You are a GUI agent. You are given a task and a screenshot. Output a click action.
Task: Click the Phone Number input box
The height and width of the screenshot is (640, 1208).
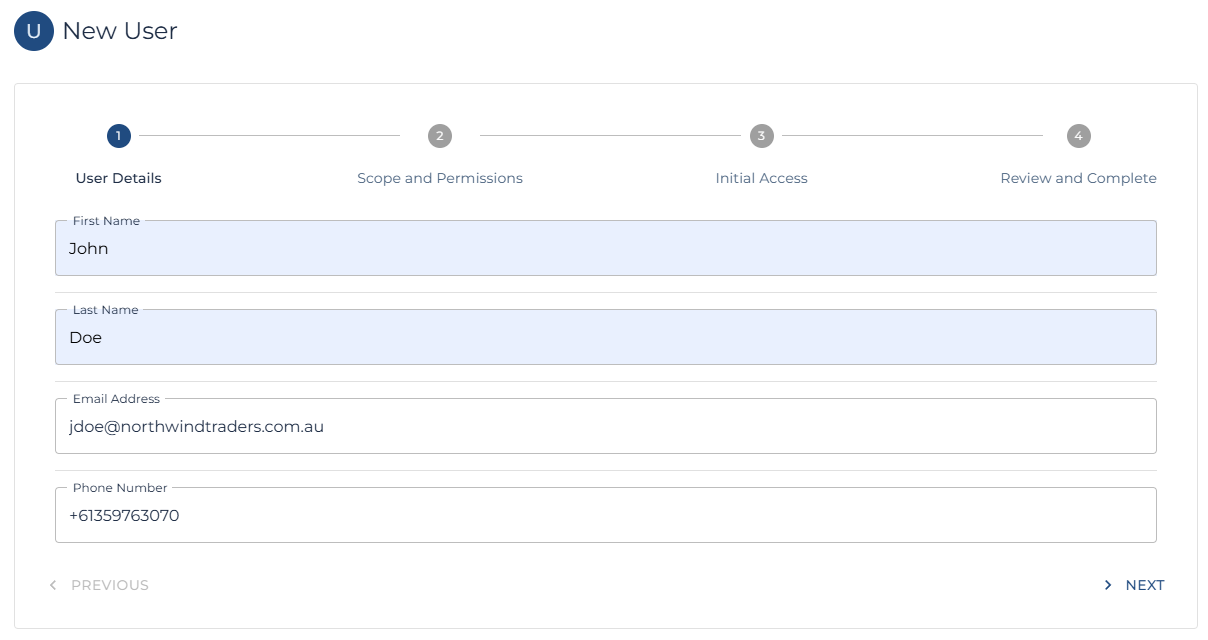tap(605, 516)
